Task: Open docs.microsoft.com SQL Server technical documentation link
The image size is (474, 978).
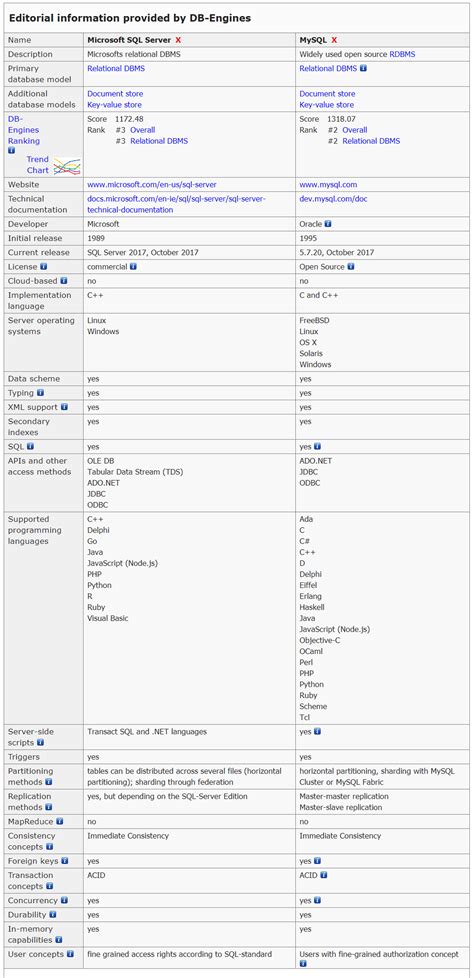Action: [177, 205]
